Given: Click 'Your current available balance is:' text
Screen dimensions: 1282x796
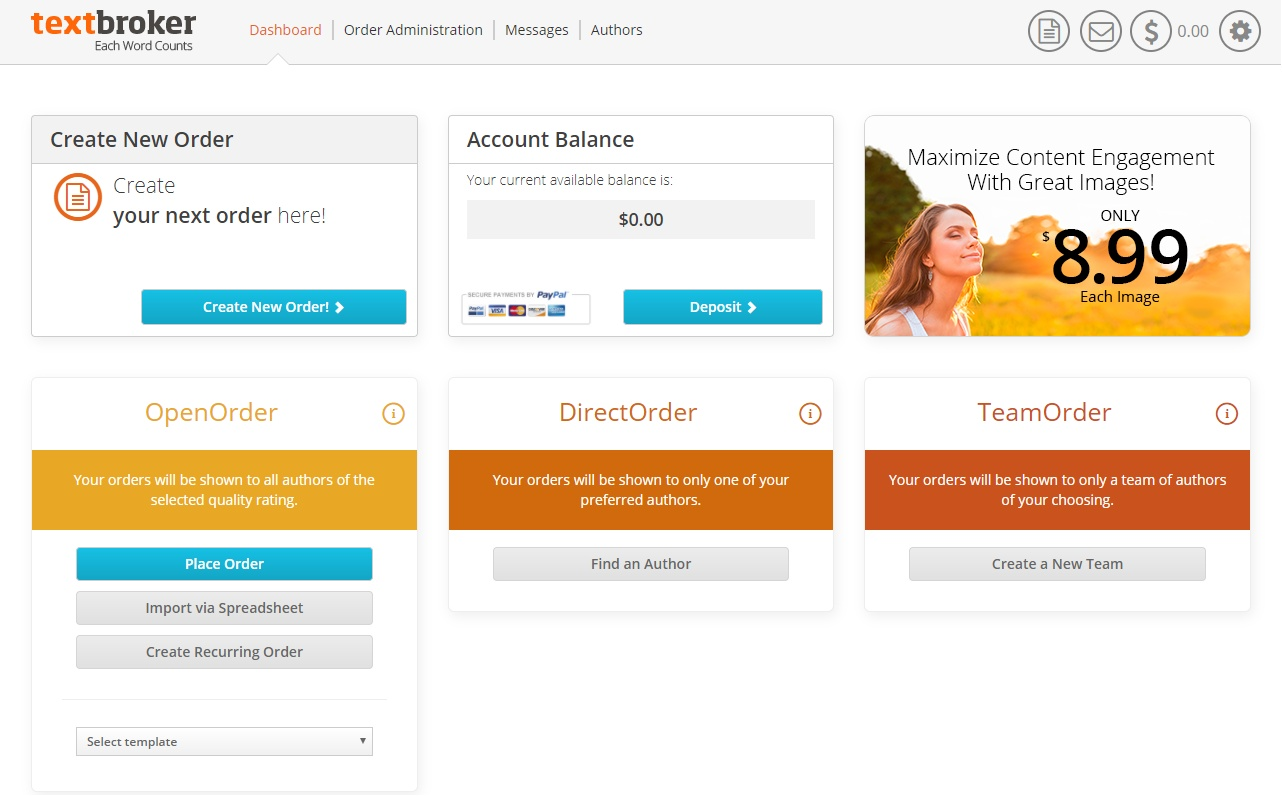Looking at the screenshot, I should point(570,180).
